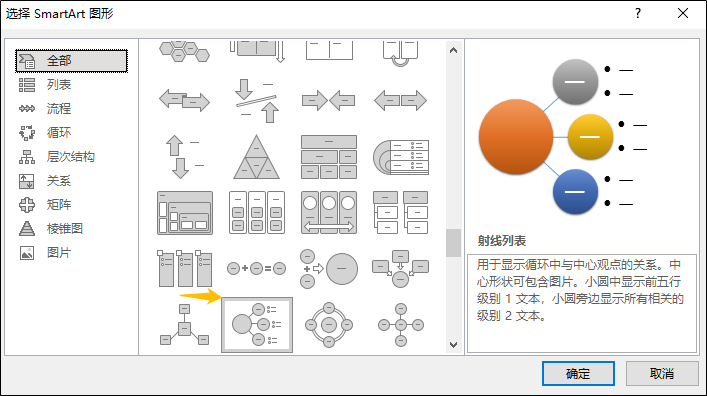Click the 取消 button
Screen dimensions: 707x396
click(662, 373)
